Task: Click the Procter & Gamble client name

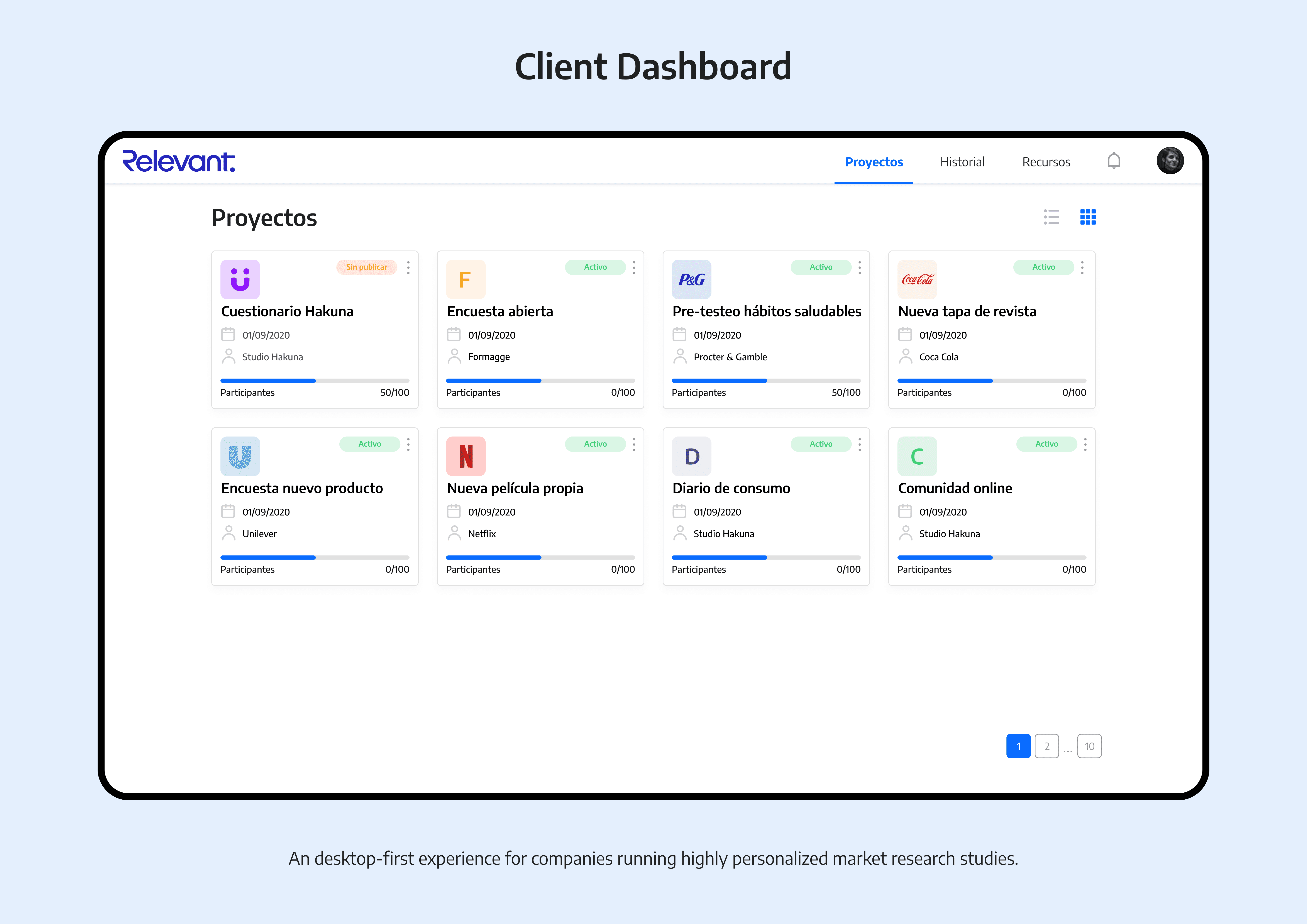Action: [730, 357]
